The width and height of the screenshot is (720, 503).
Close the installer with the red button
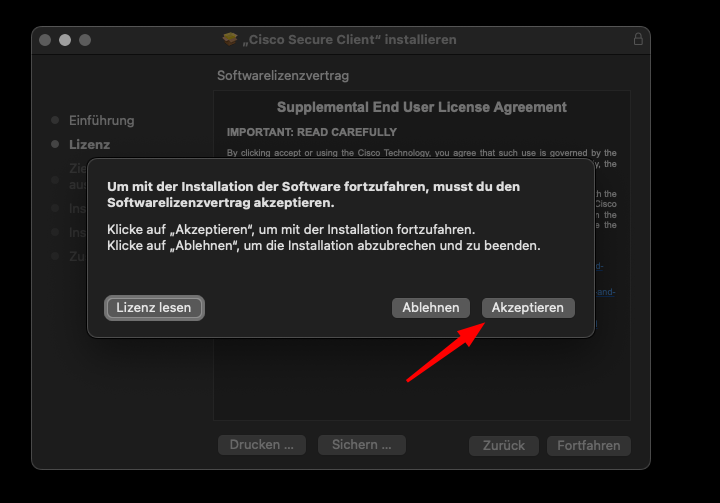[45, 40]
